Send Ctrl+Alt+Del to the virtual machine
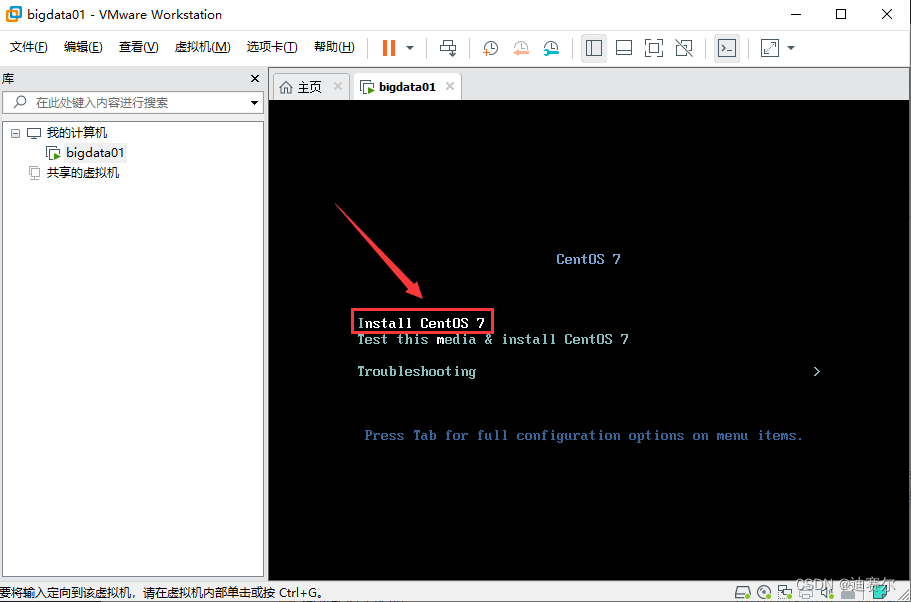Image resolution: width=911 pixels, height=602 pixels. (448, 48)
